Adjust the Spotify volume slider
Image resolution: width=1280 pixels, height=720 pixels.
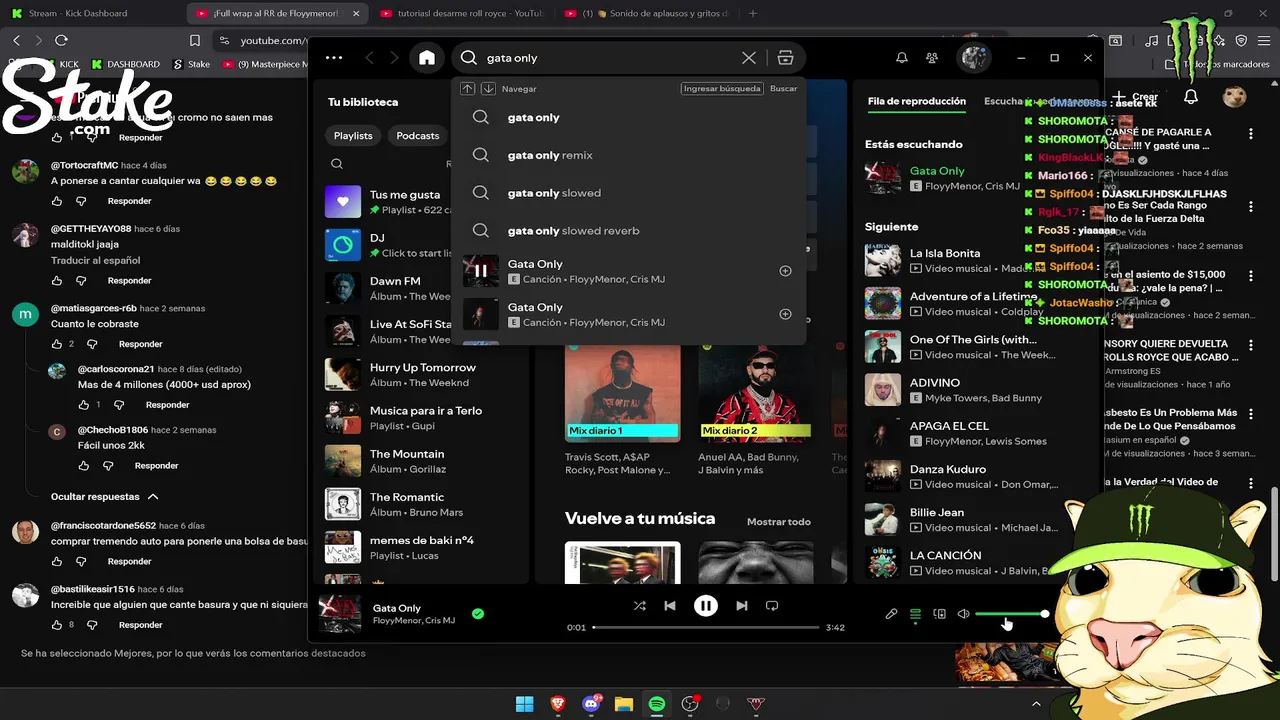point(1011,614)
